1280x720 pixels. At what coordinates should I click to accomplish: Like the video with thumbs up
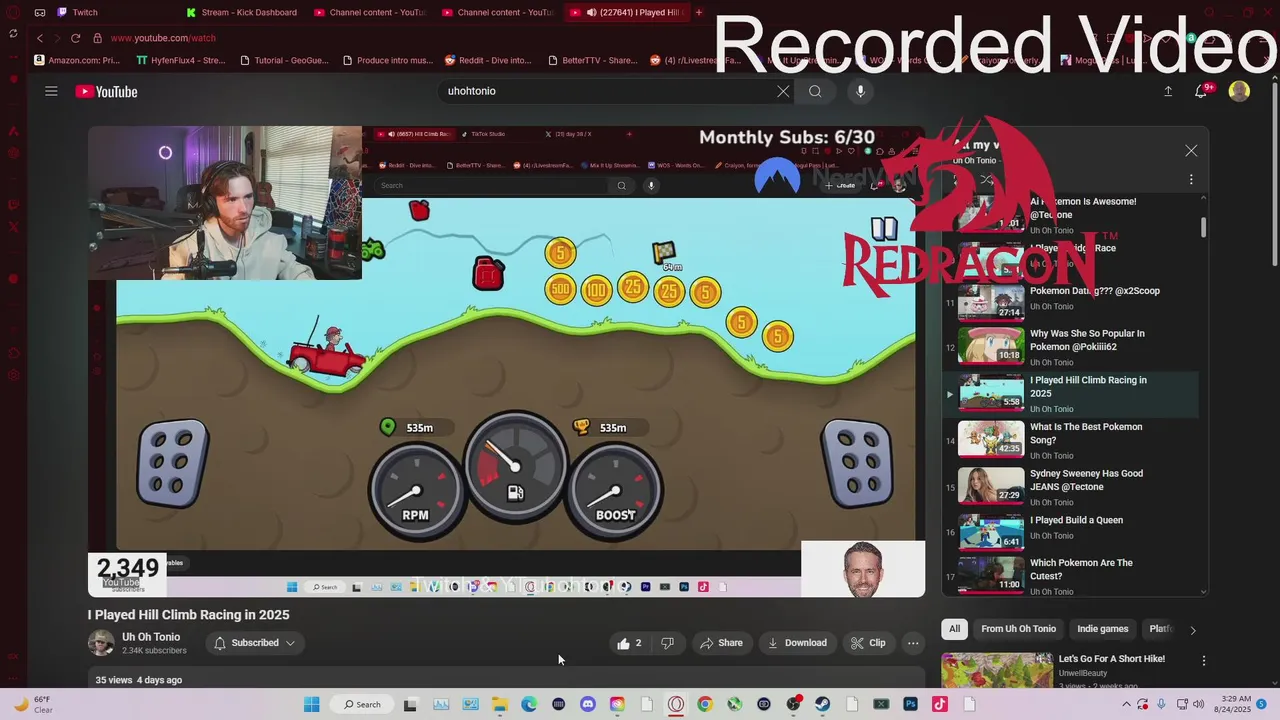[x=629, y=643]
